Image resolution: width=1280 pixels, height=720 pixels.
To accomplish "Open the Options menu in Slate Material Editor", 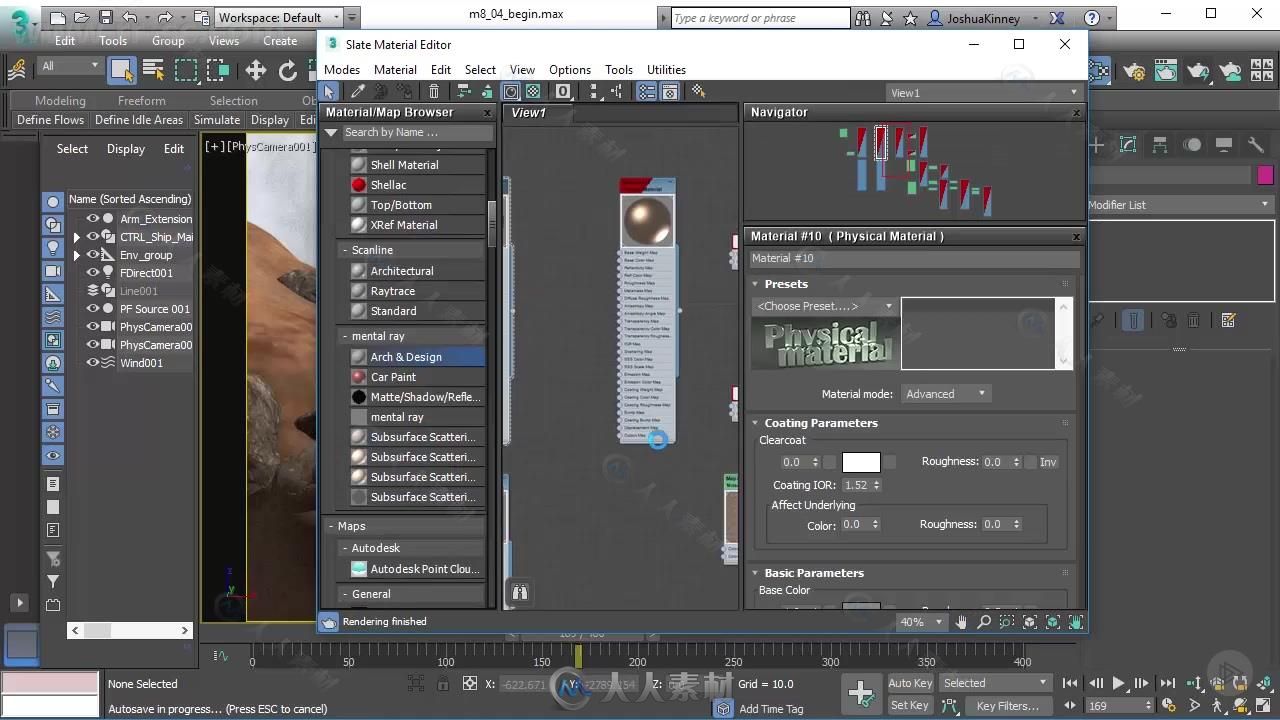I will (570, 70).
